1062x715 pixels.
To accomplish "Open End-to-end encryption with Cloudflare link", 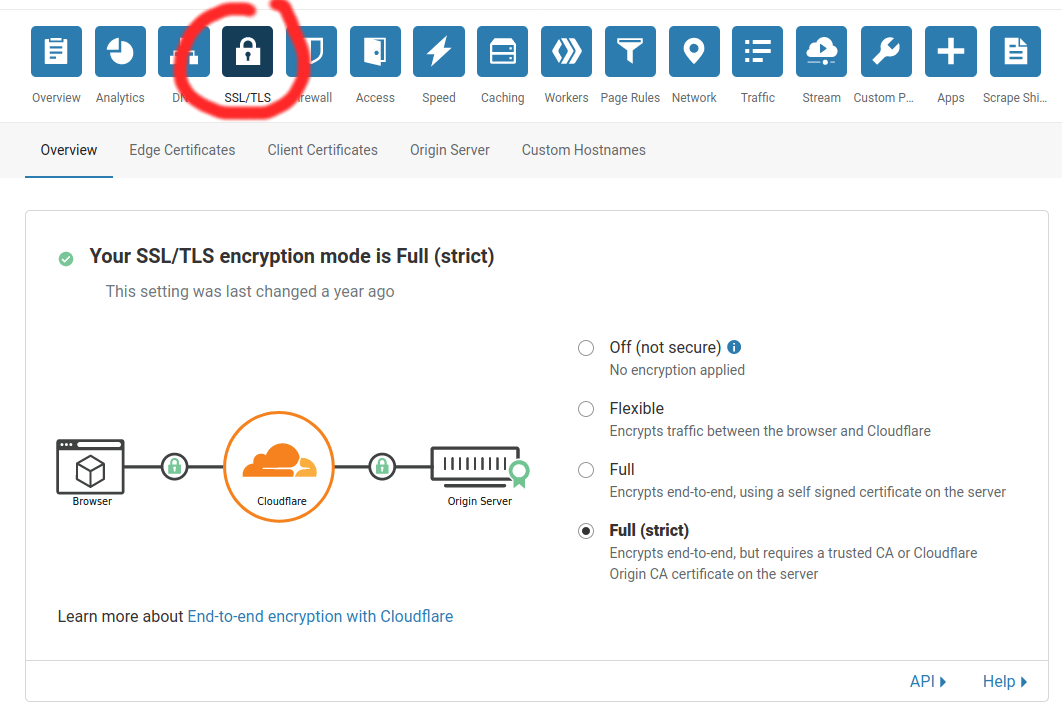I will 320,616.
